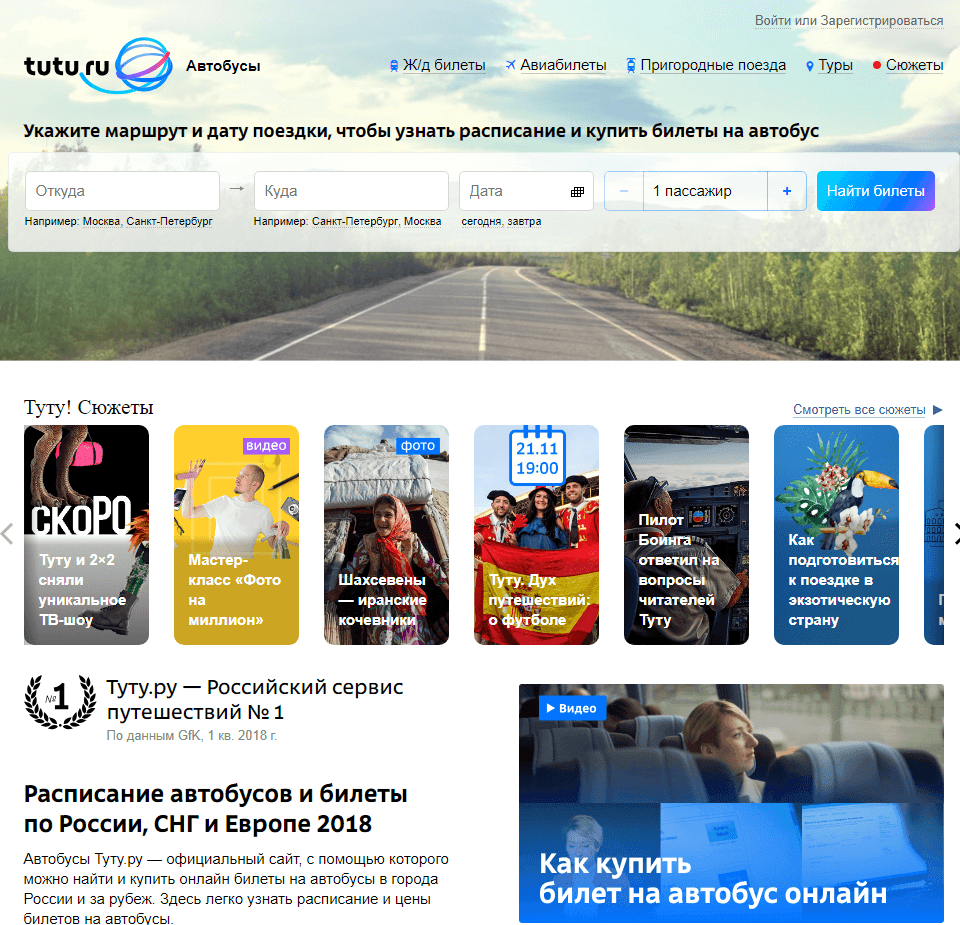Open the экзотическую страну story card
The width and height of the screenshot is (960, 925).
pos(836,535)
